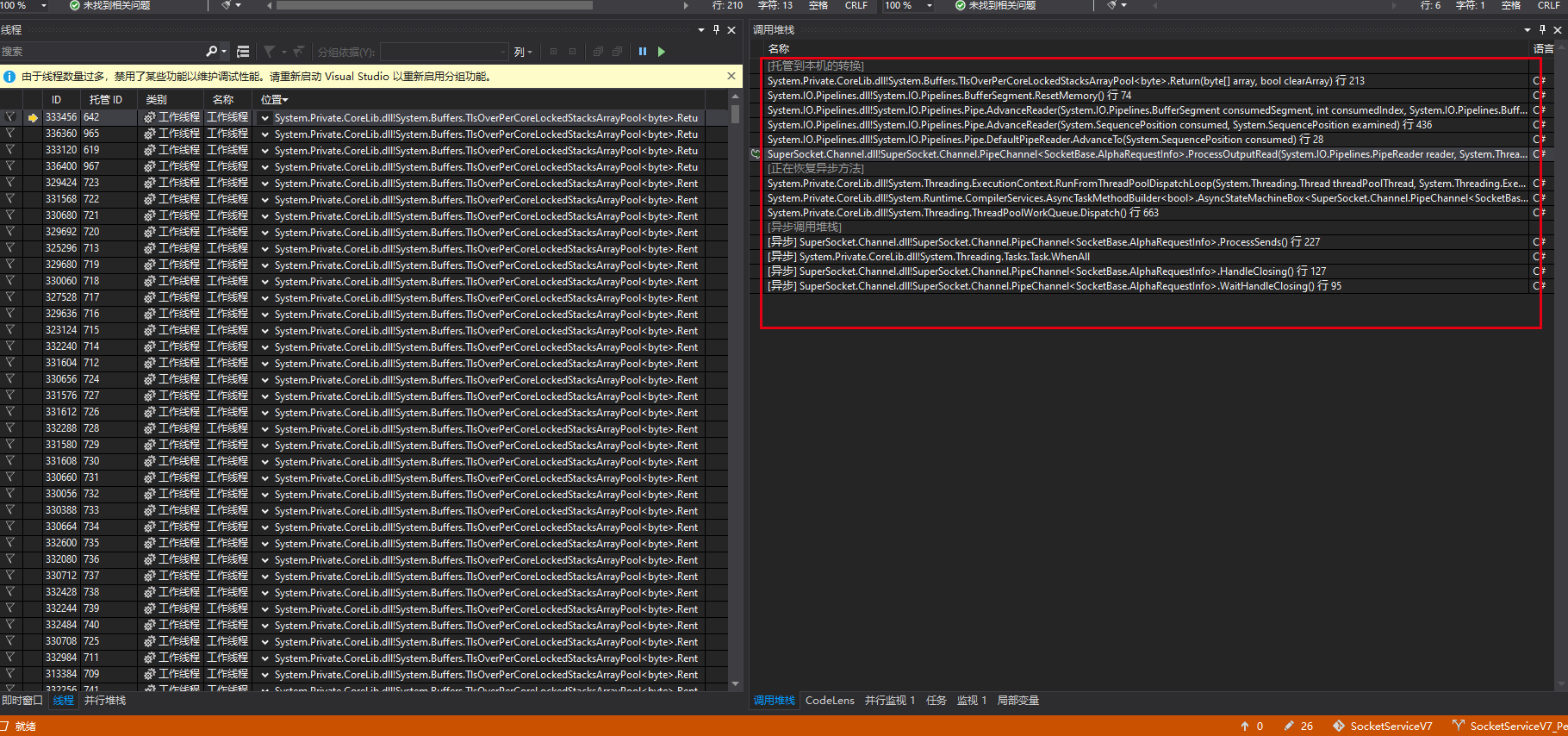Screen dimensions: 1568x736
Task: Click the push arrow indicator showing 0
Action: [x=1252, y=726]
